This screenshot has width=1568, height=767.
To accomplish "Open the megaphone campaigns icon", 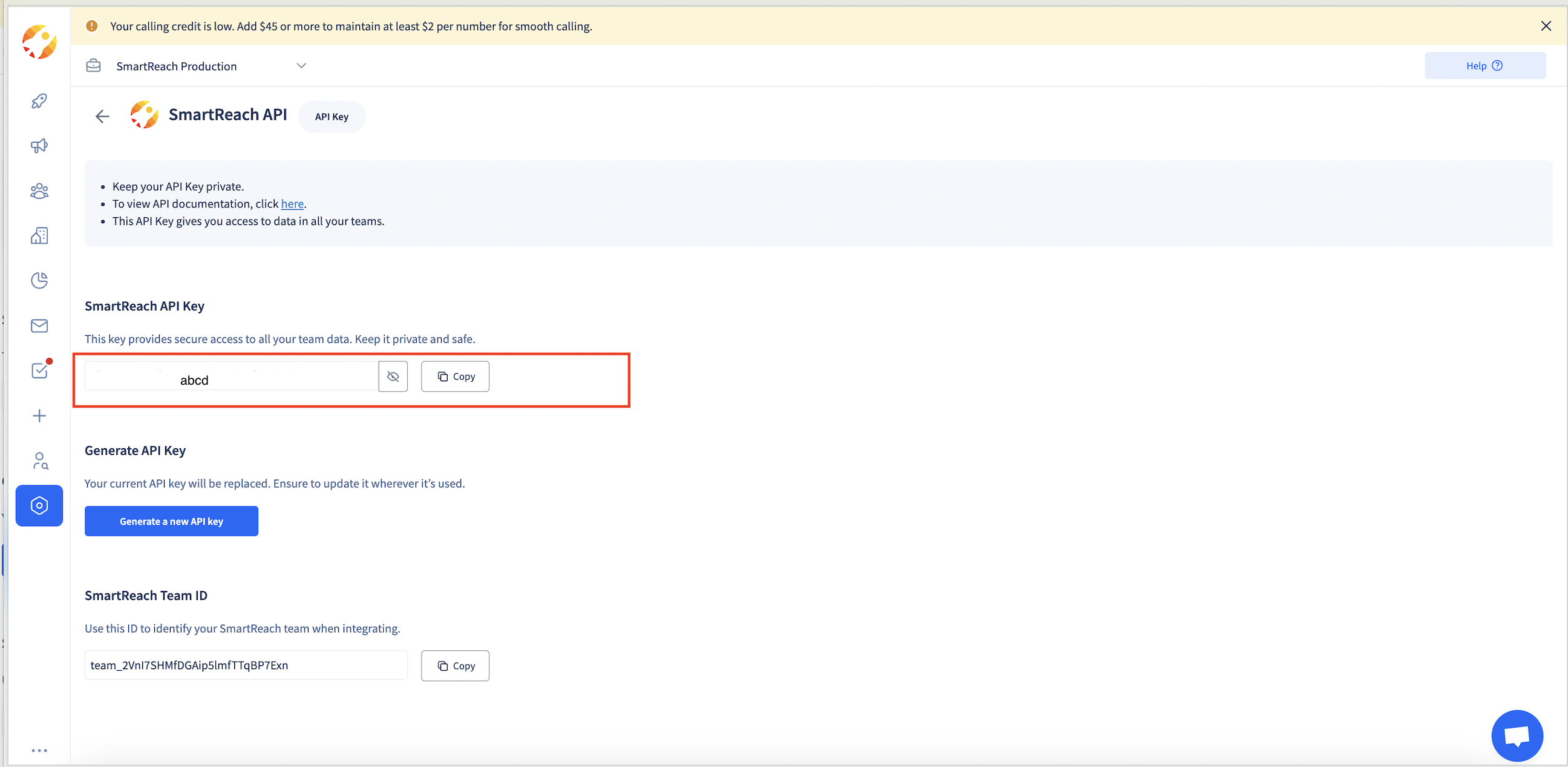I will coord(39,146).
